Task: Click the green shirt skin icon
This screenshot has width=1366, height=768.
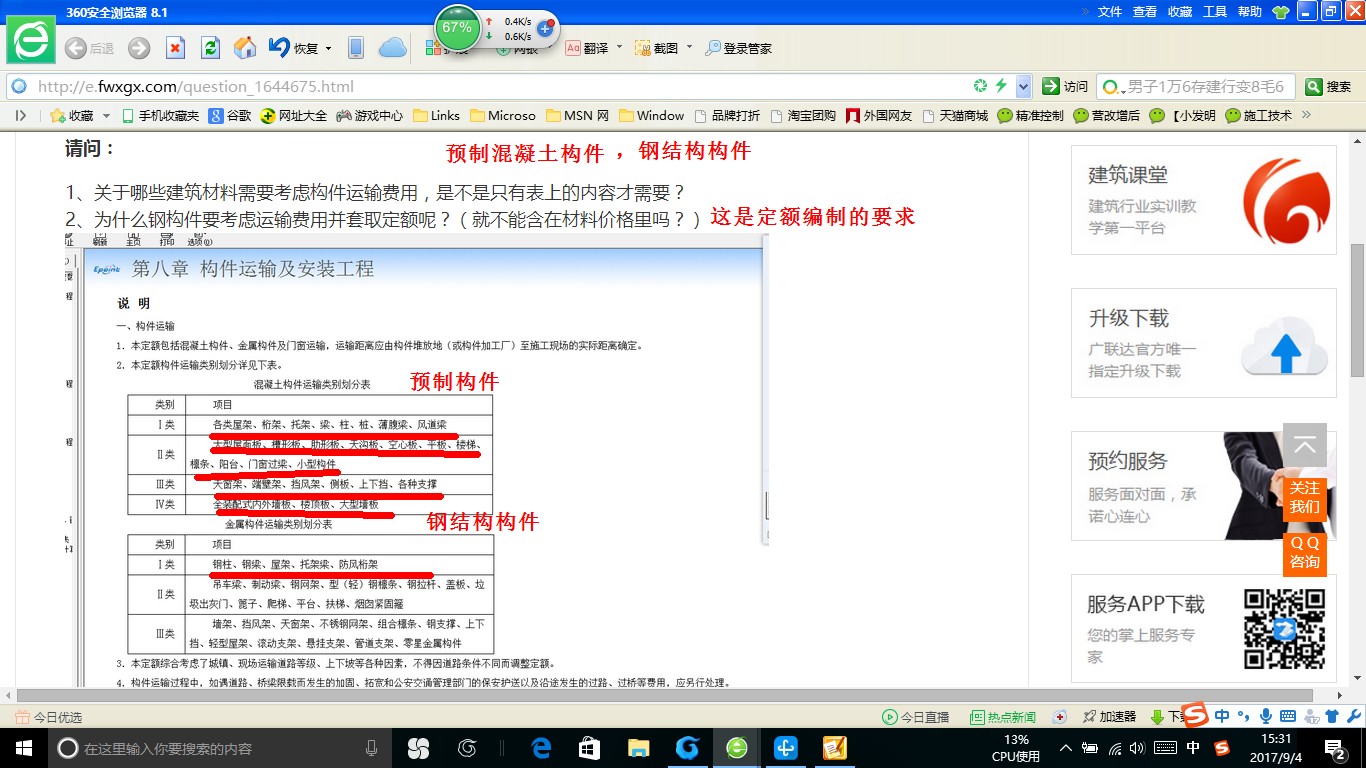Action: tap(1279, 12)
